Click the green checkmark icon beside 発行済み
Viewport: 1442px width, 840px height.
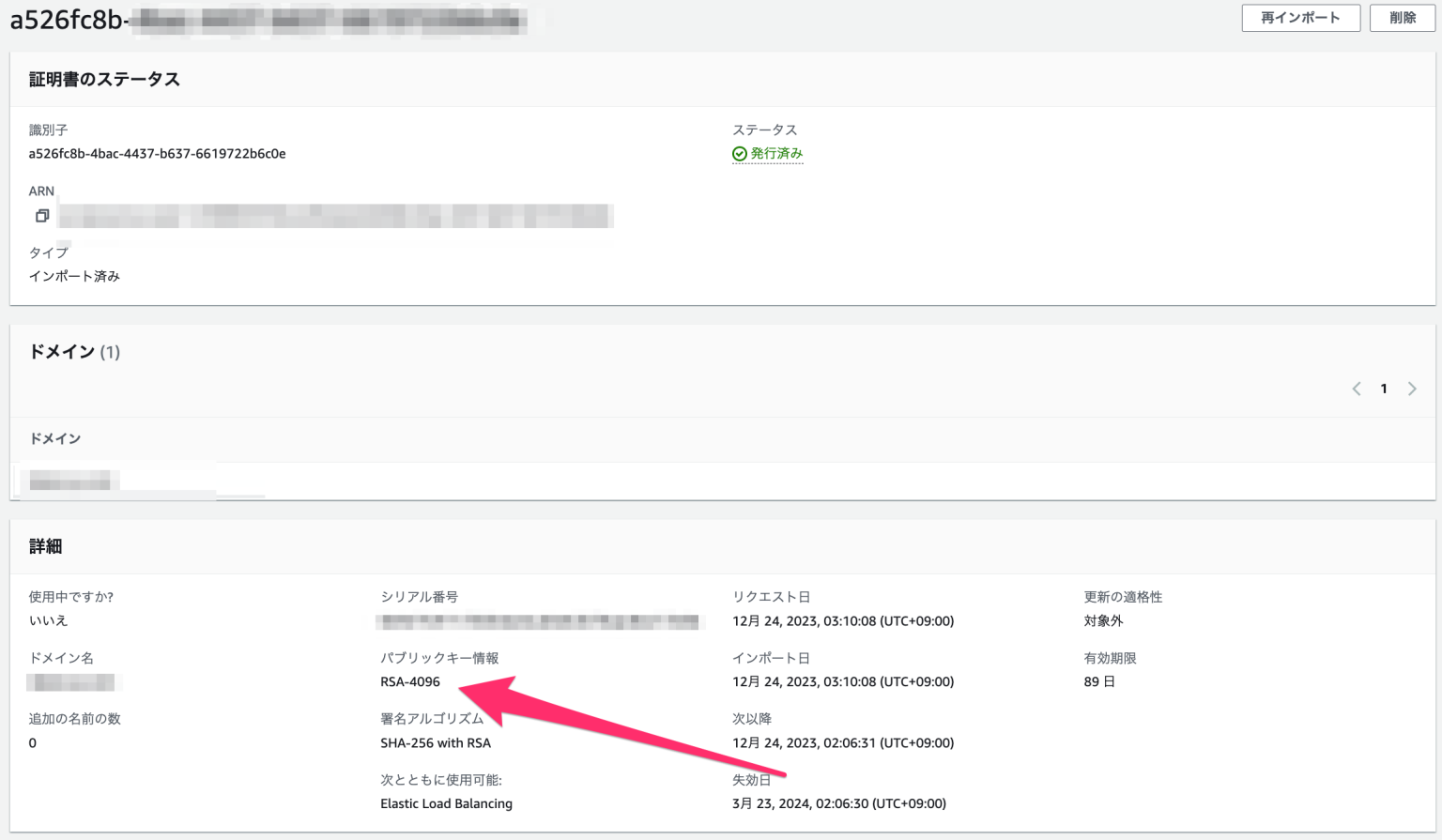(739, 153)
